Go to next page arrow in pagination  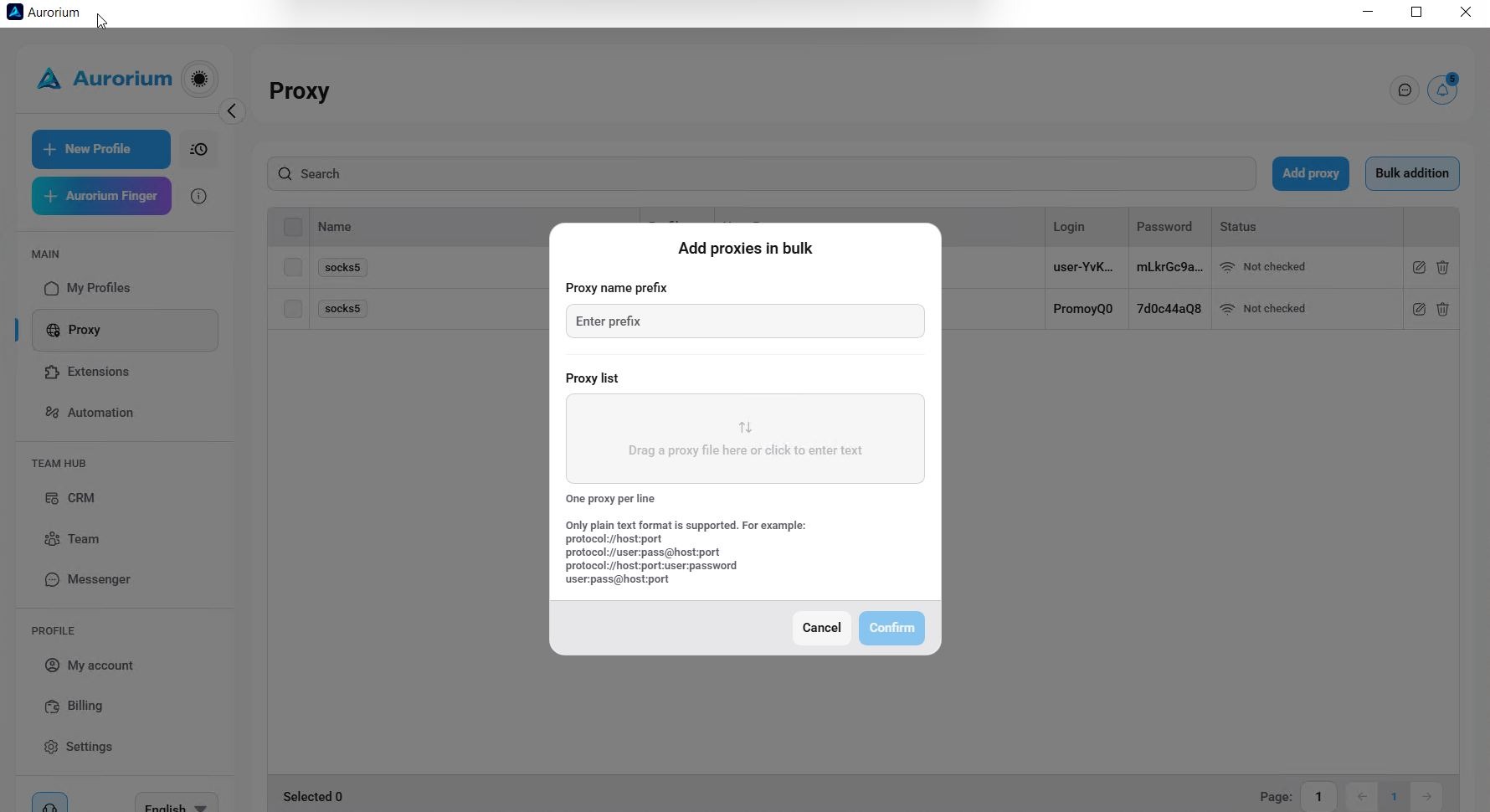click(1426, 797)
